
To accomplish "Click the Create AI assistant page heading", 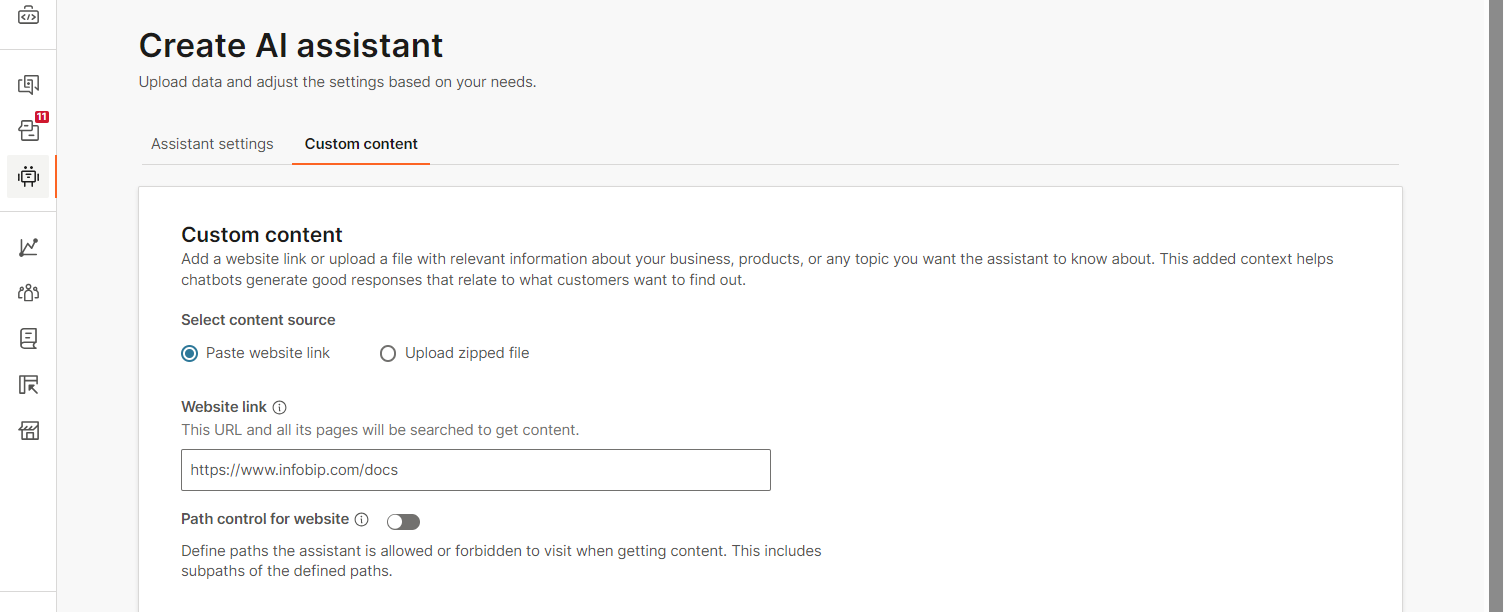I will tap(291, 45).
